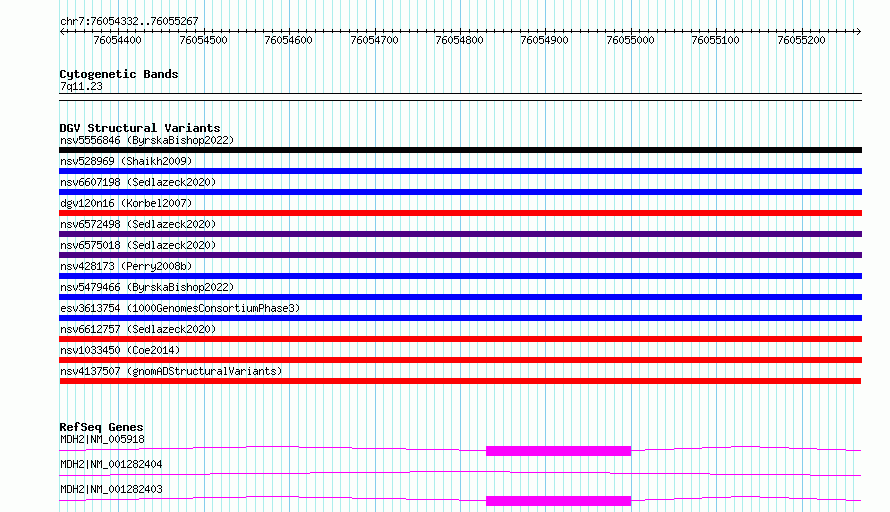Click ruler position 76054900
The width and height of the screenshot is (890, 512).
[x=544, y=40]
